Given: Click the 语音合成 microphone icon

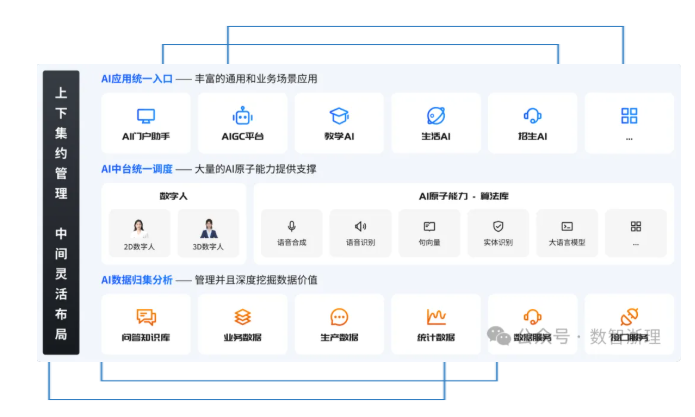Looking at the screenshot, I should (x=292, y=227).
